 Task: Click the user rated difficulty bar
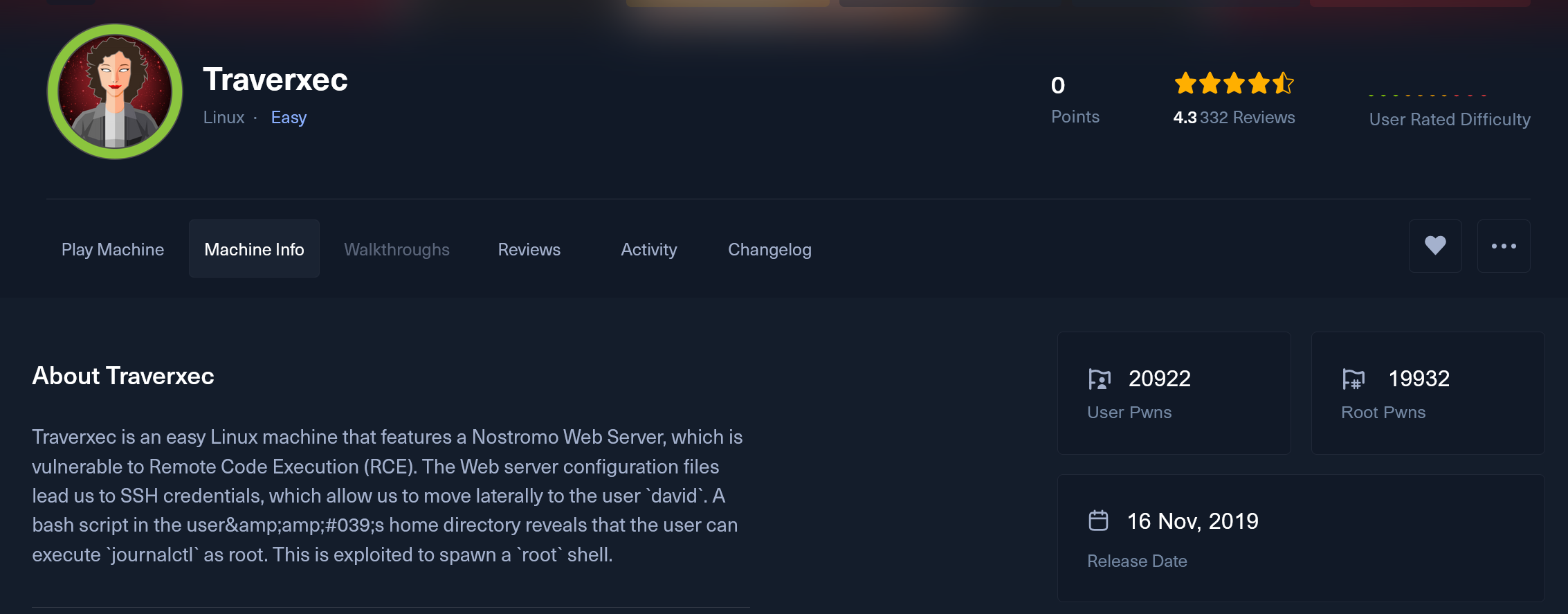[1428, 96]
